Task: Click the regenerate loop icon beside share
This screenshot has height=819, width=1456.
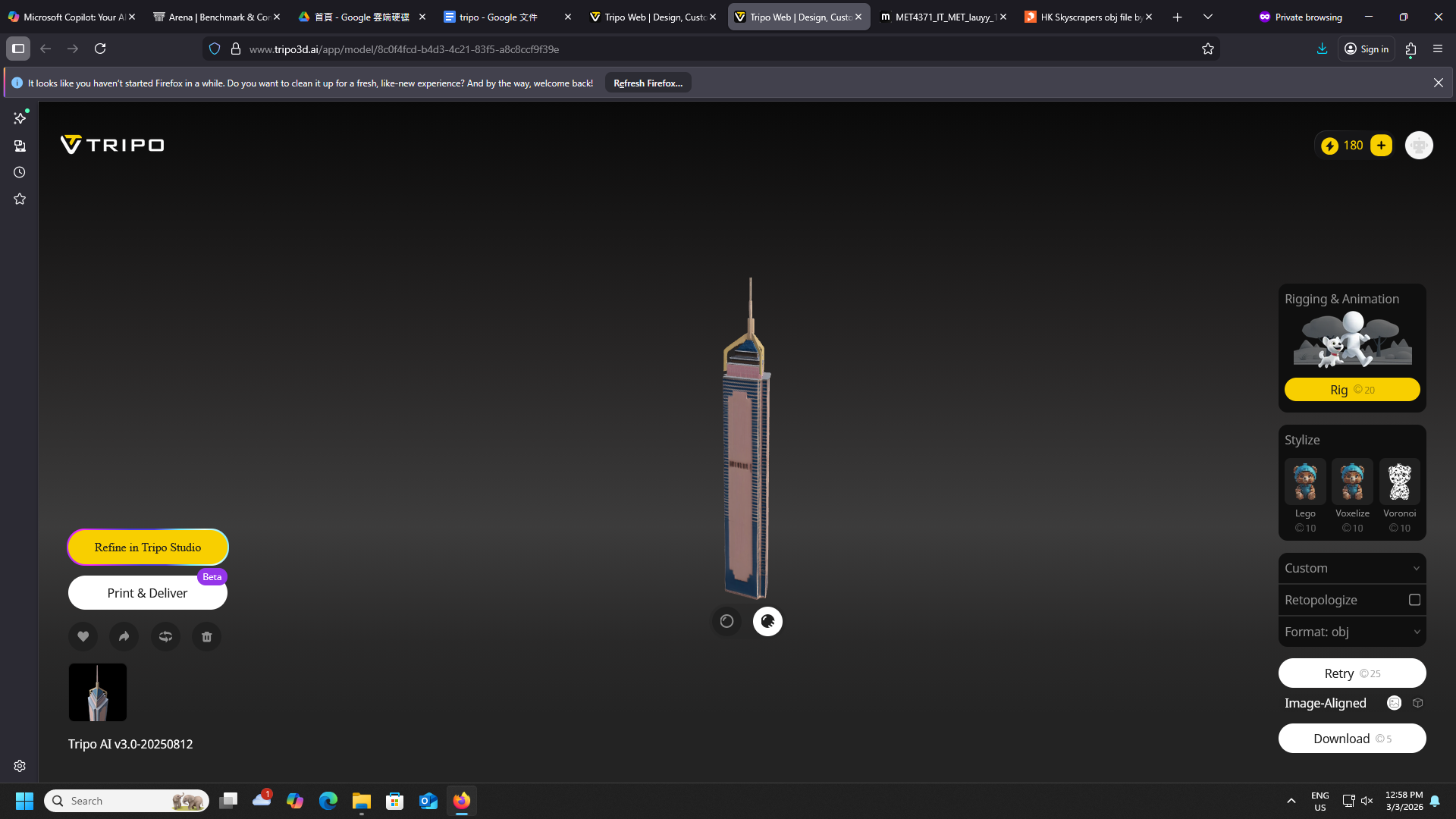Action: 165,636
